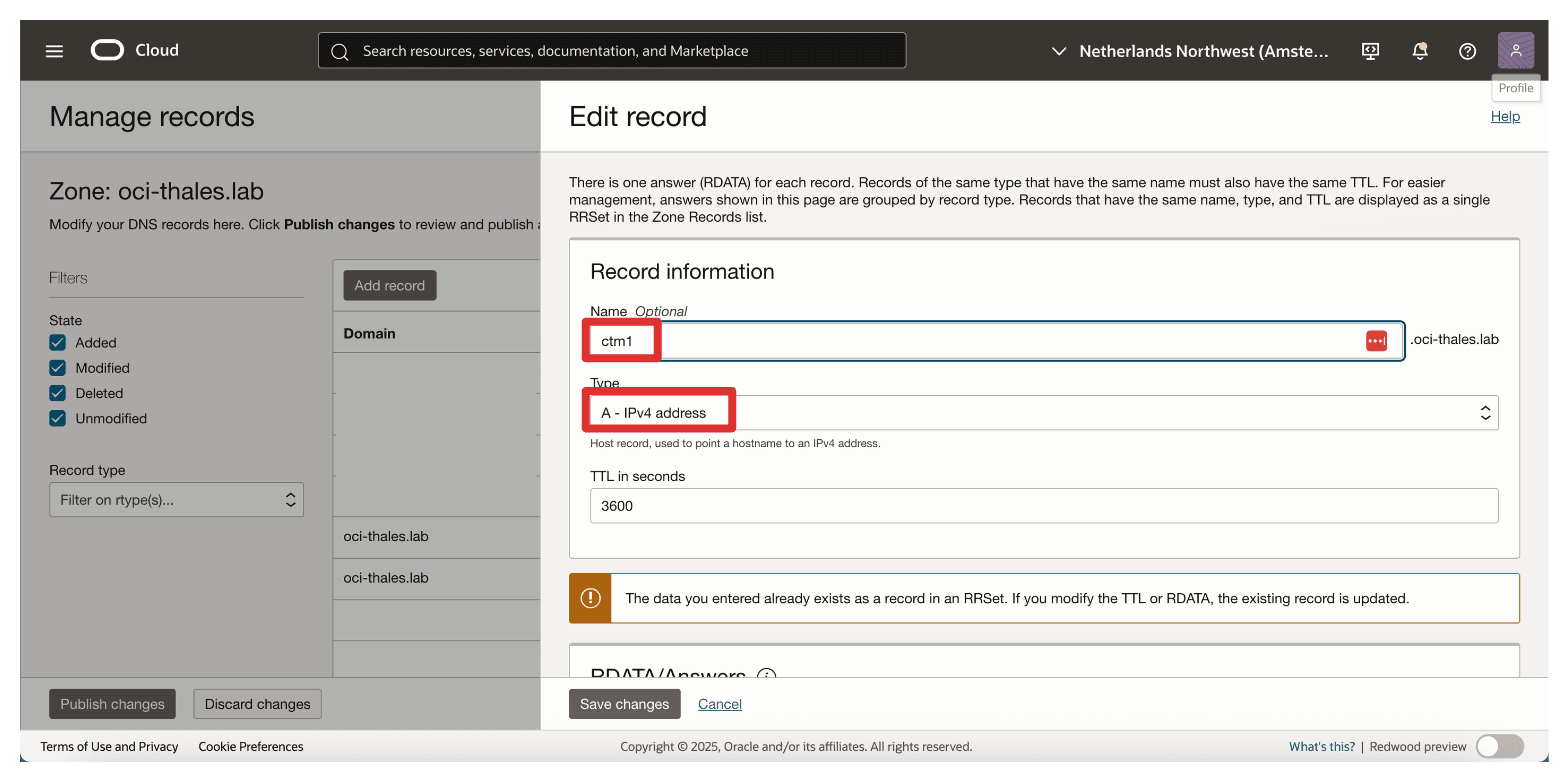The height and width of the screenshot is (782, 1568).
Task: Uncheck the Unmodified state filter
Action: click(x=58, y=418)
